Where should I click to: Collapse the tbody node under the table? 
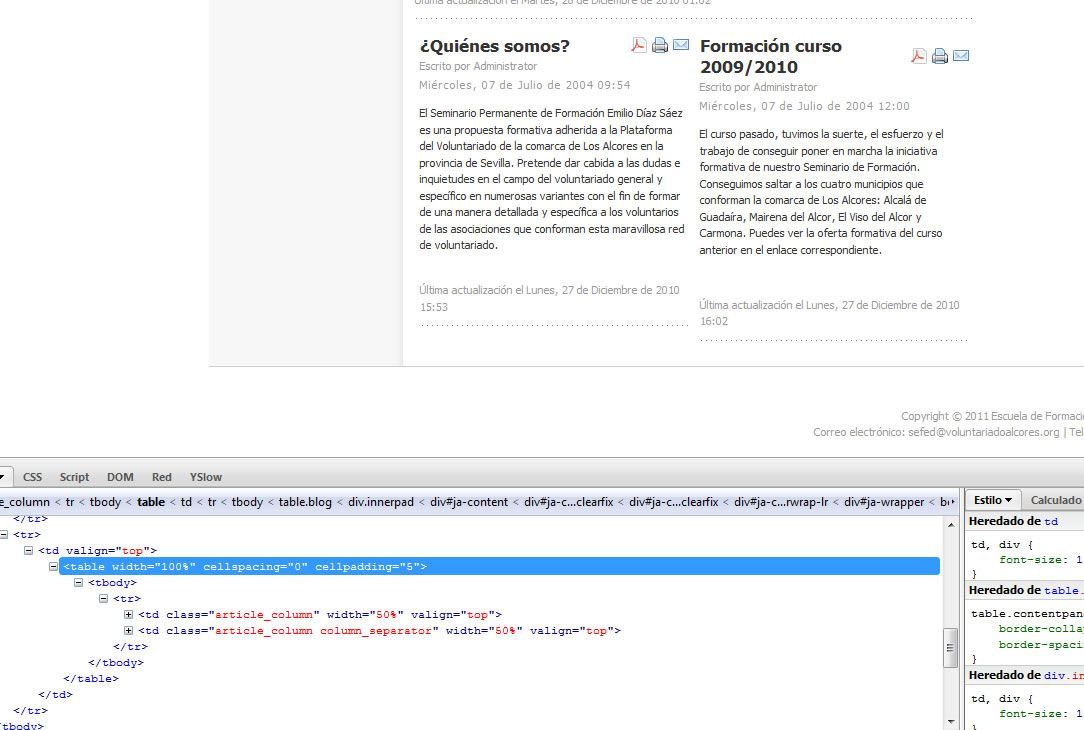tap(78, 582)
